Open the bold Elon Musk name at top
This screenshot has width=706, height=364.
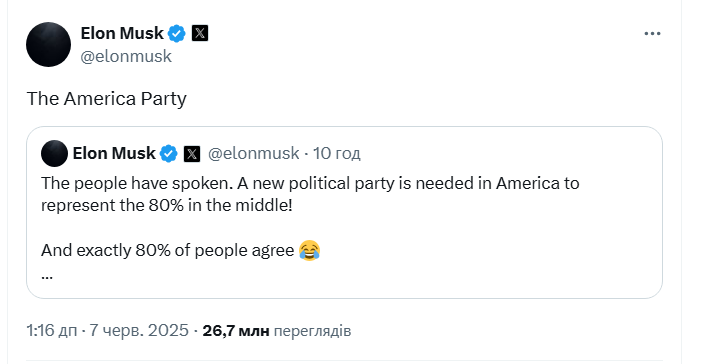pyautogui.click(x=122, y=33)
